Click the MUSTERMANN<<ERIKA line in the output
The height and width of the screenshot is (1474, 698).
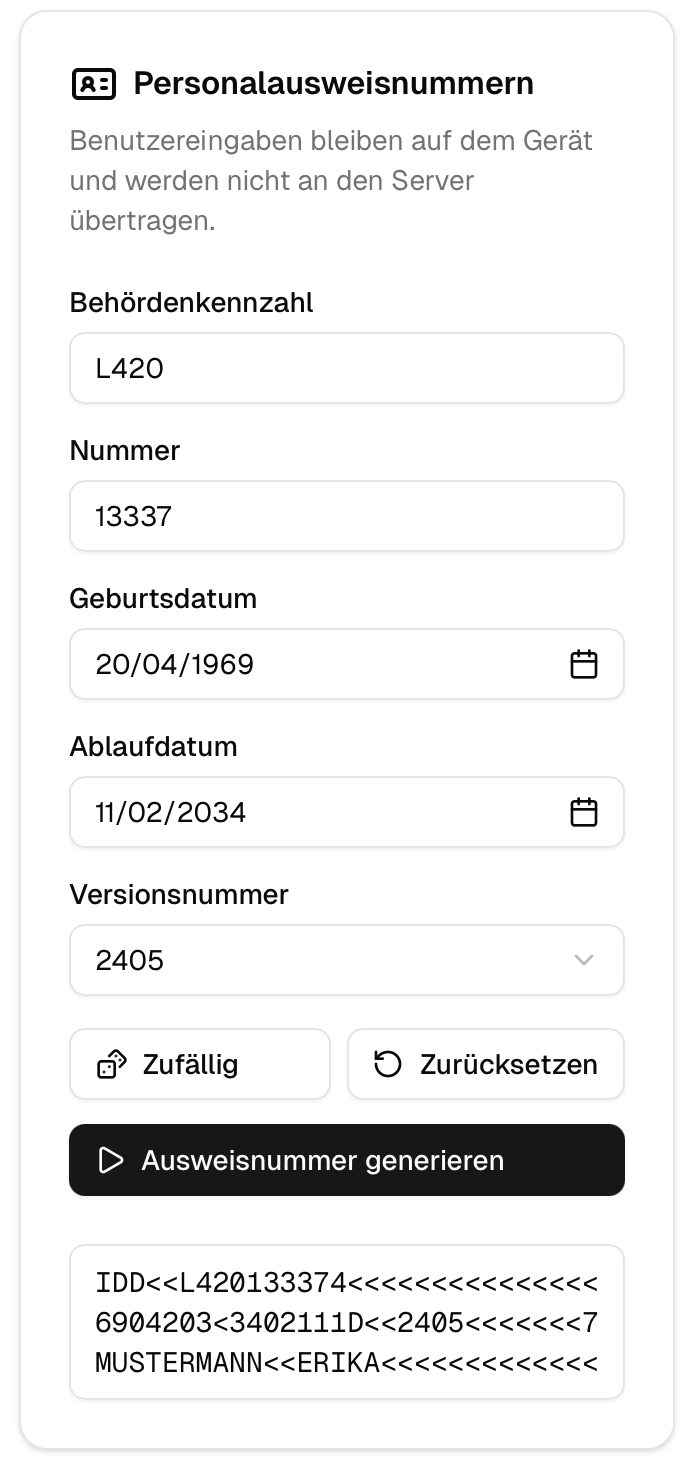coord(346,1362)
